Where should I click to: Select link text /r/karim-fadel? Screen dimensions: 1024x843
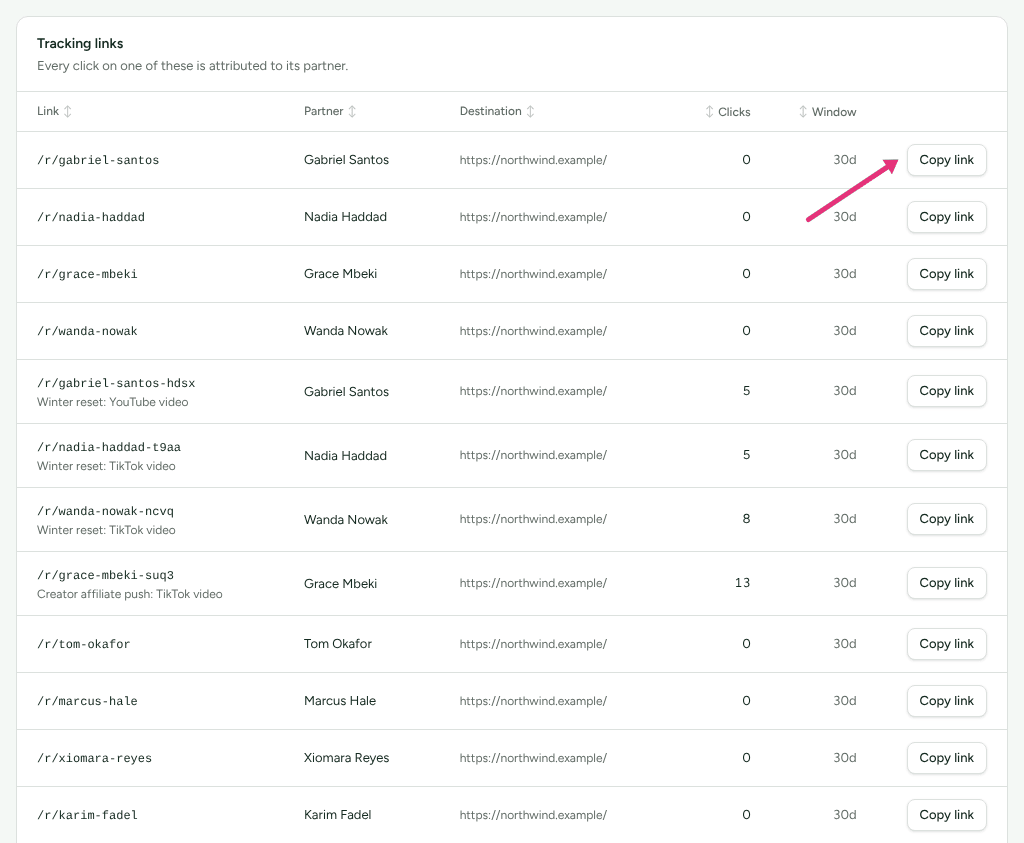[x=88, y=815]
